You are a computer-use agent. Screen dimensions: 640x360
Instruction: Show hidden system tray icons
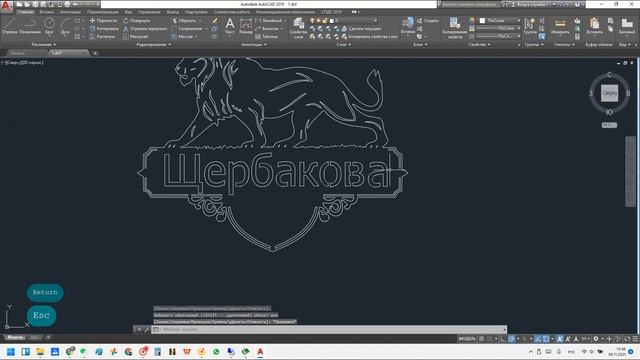pos(531,352)
